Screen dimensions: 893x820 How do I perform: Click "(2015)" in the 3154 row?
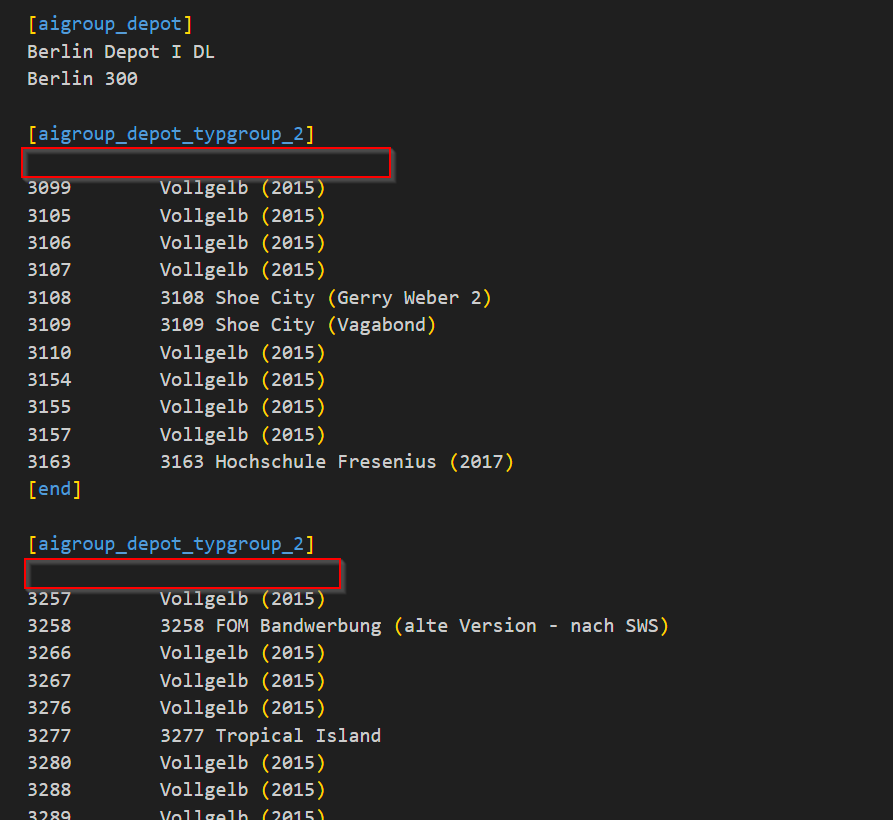[x=293, y=380]
